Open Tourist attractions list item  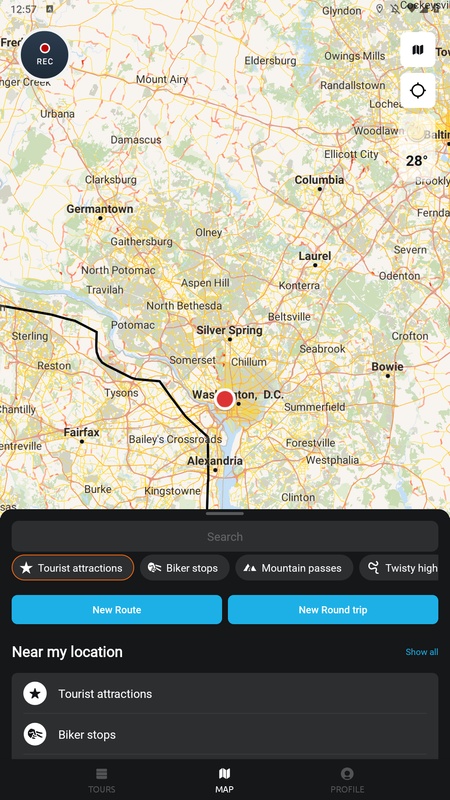coord(225,693)
